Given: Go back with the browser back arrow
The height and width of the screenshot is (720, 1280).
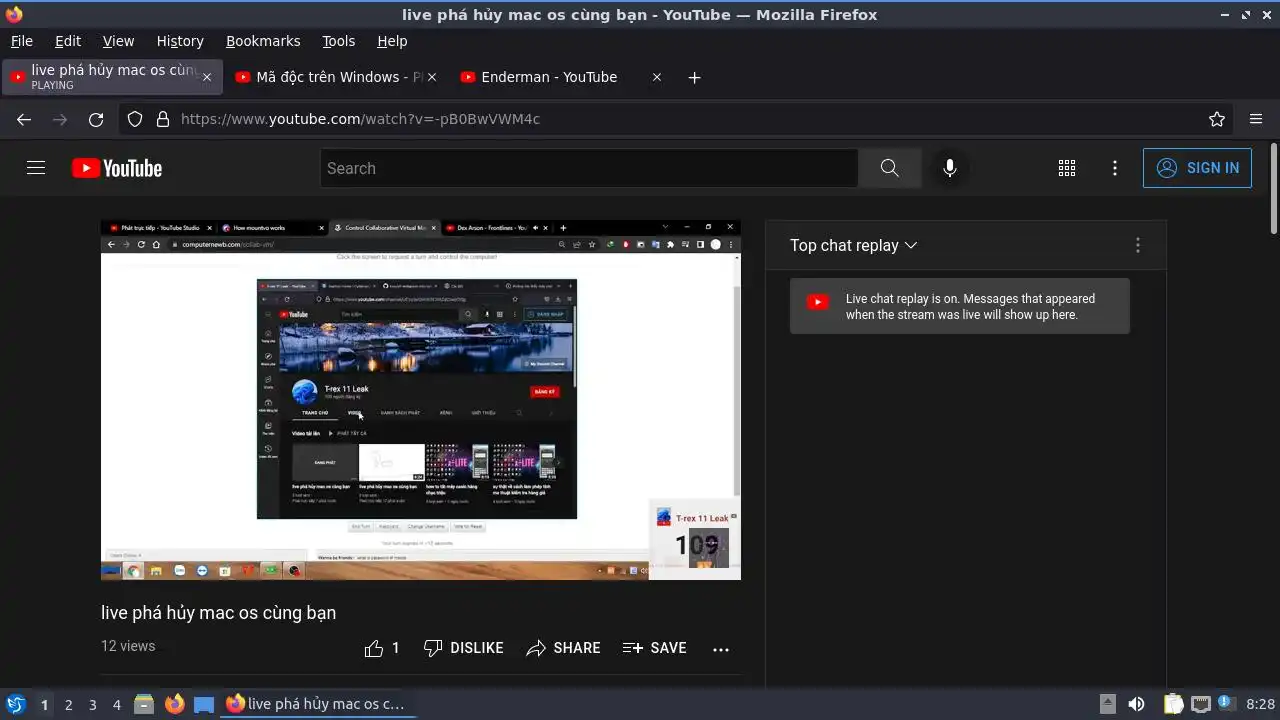Looking at the screenshot, I should point(24,119).
